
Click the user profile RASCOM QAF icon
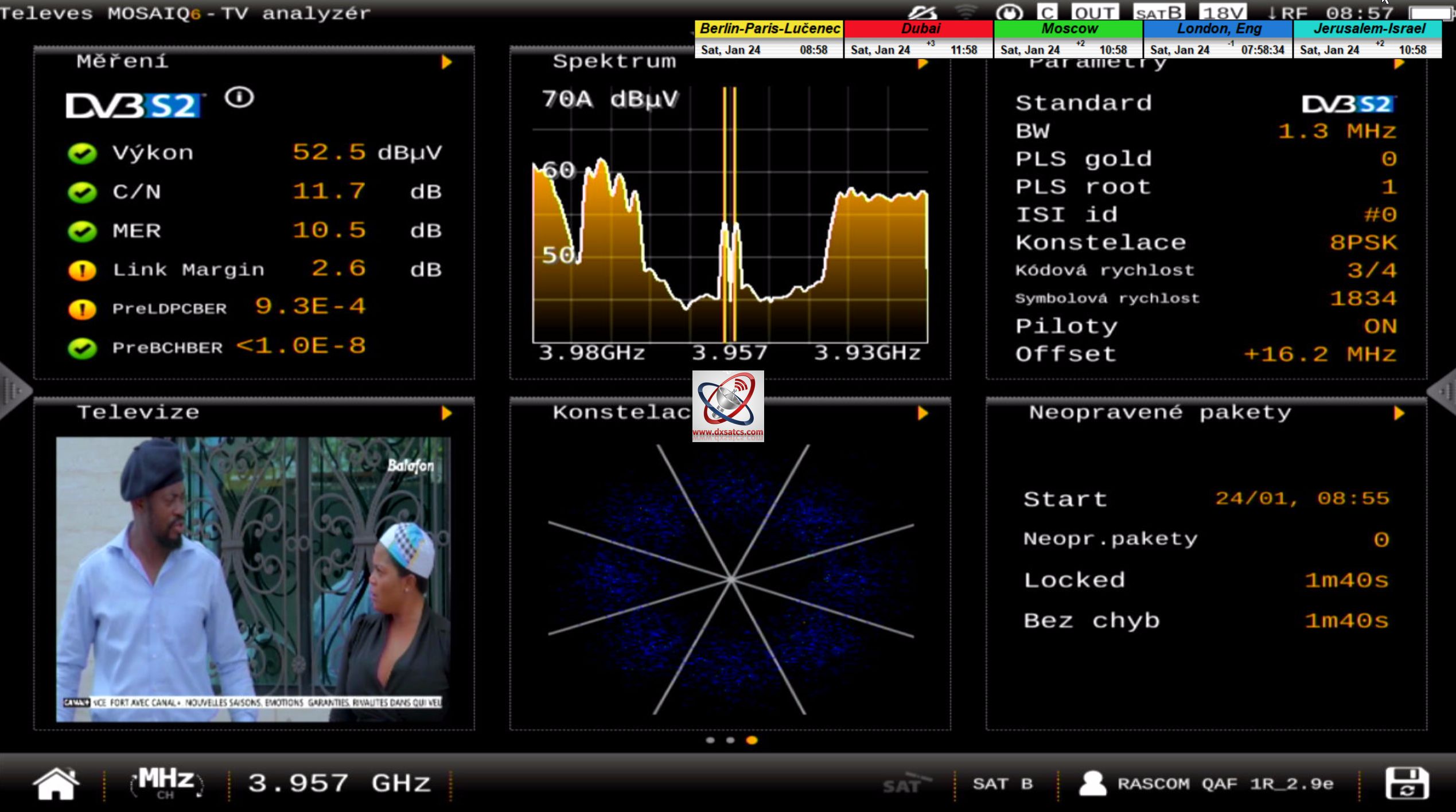(1092, 783)
